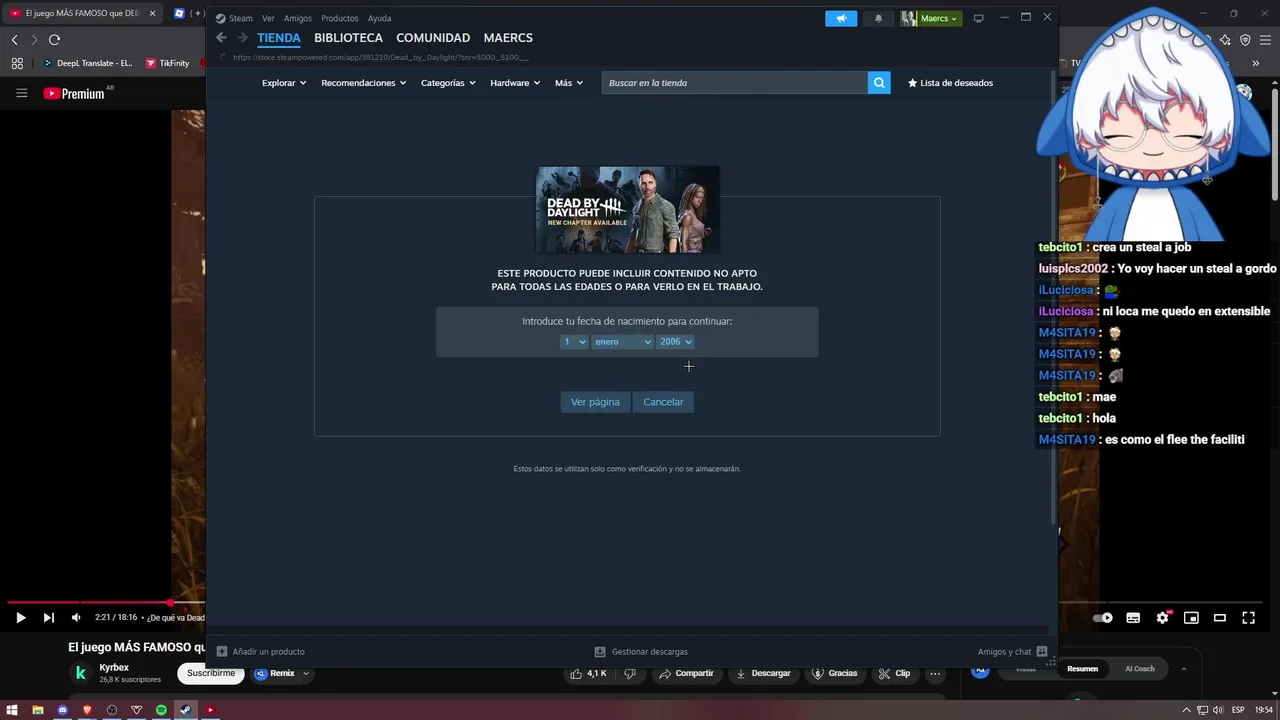
Task: Click the Steam forward navigation arrow
Action: click(x=242, y=38)
